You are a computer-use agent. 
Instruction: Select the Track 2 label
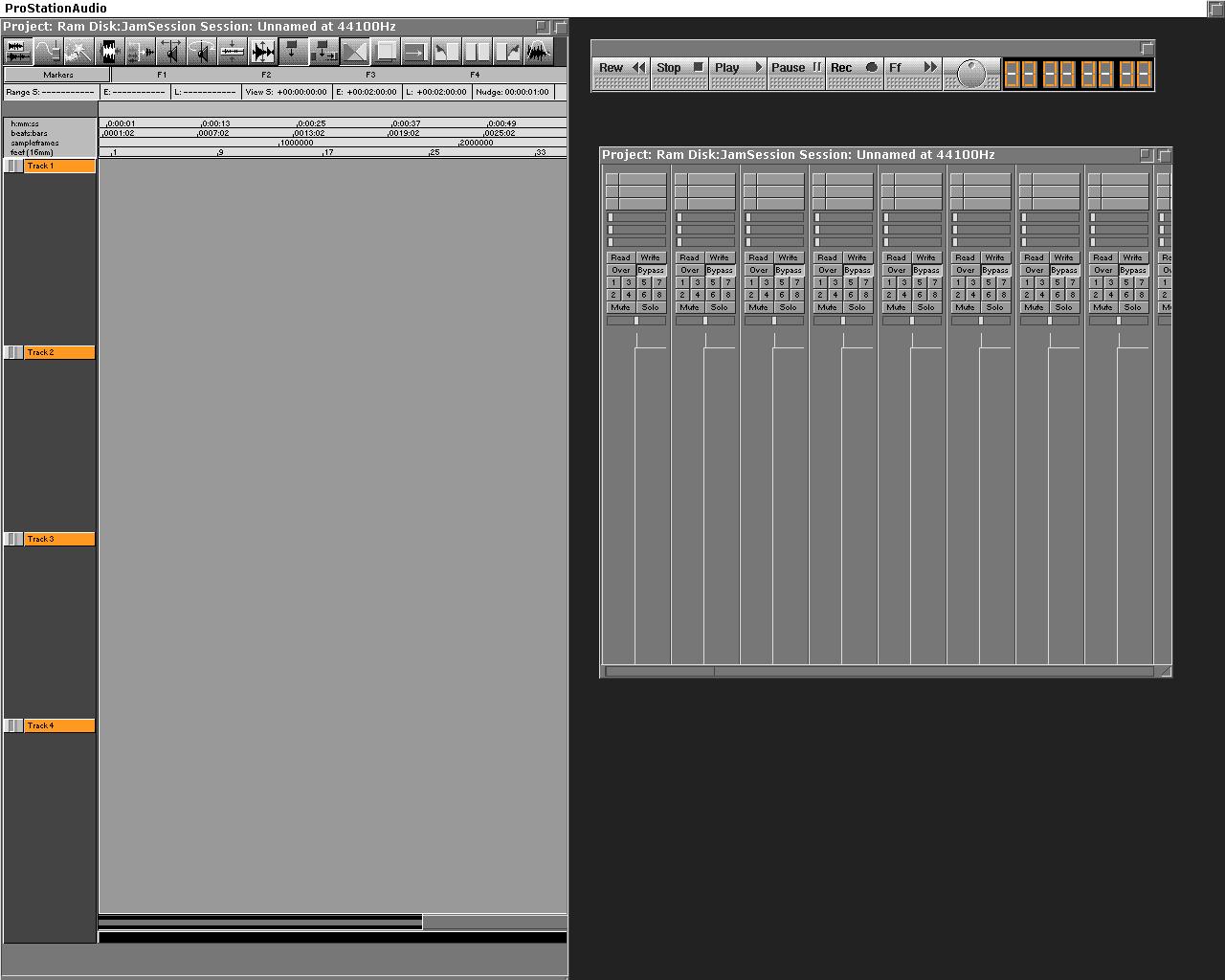60,352
